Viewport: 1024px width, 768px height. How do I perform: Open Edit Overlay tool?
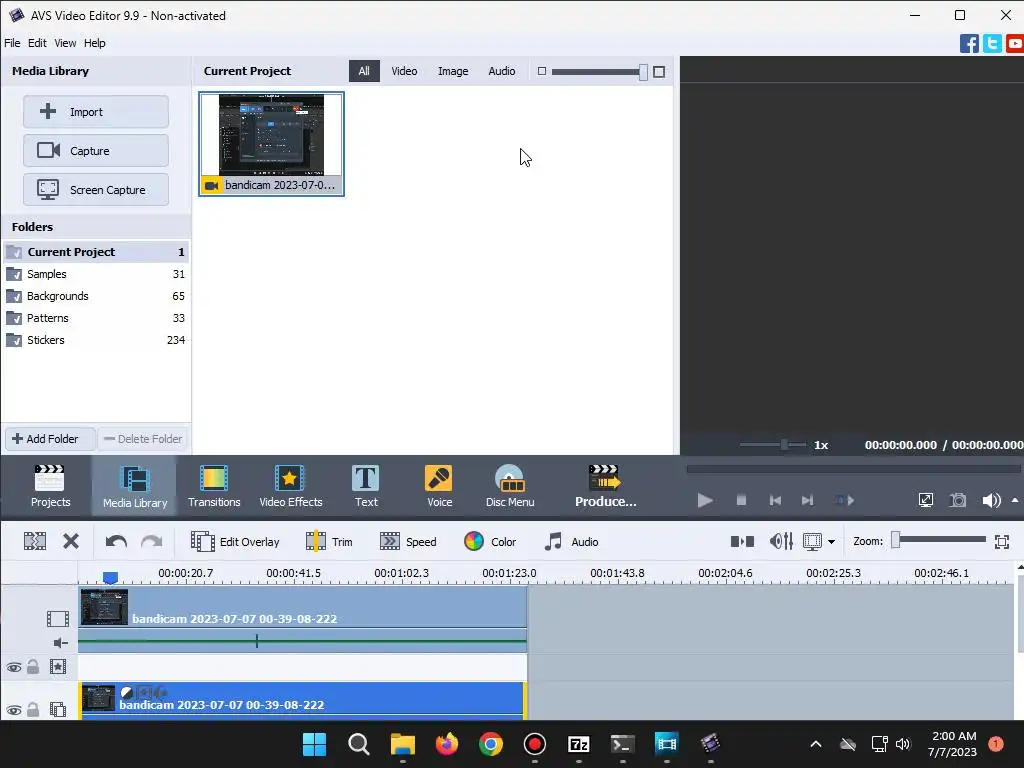pos(235,541)
